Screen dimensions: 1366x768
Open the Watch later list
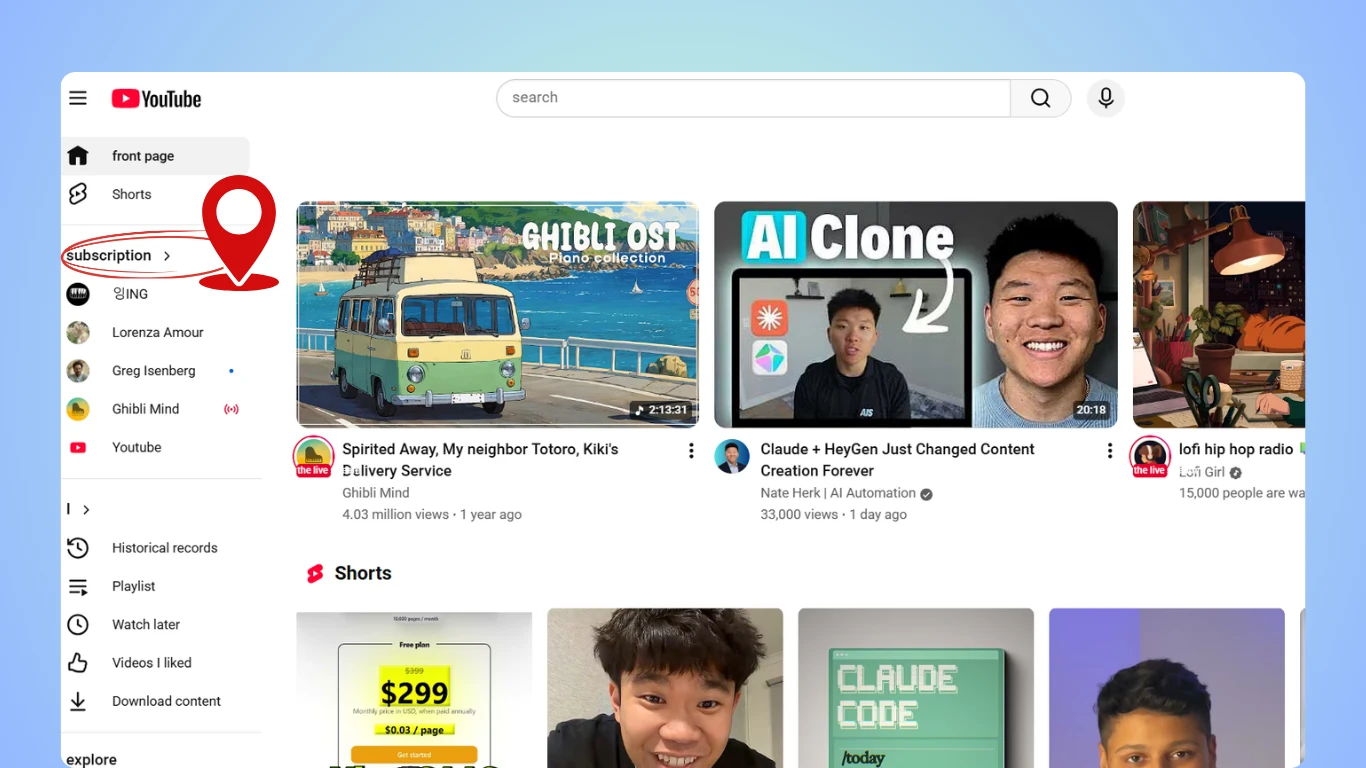(145, 624)
